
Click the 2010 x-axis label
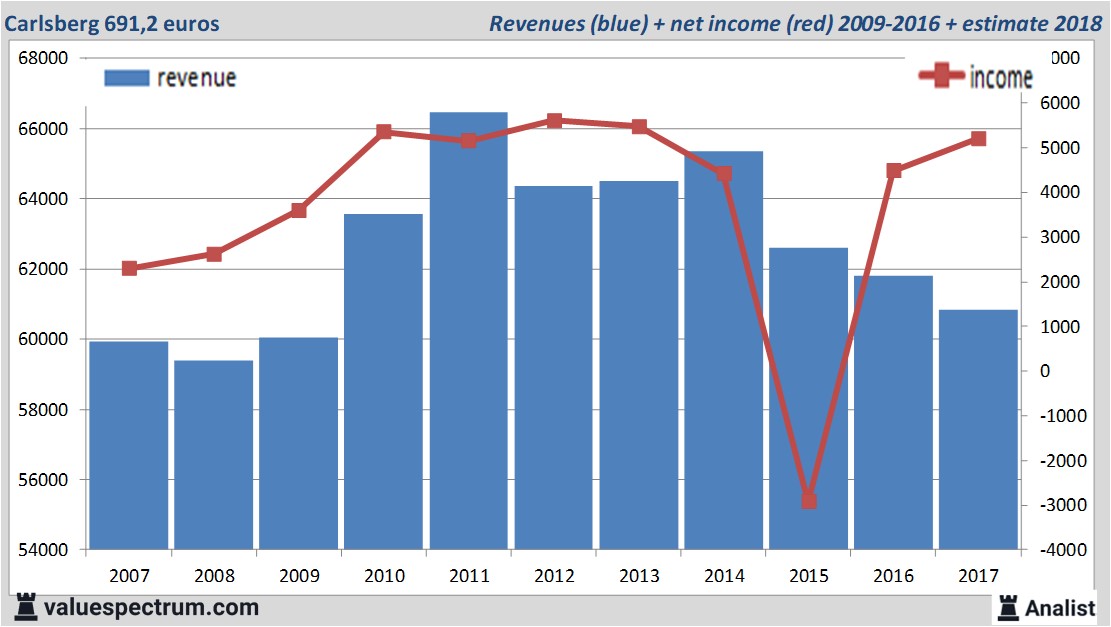pyautogui.click(x=384, y=575)
